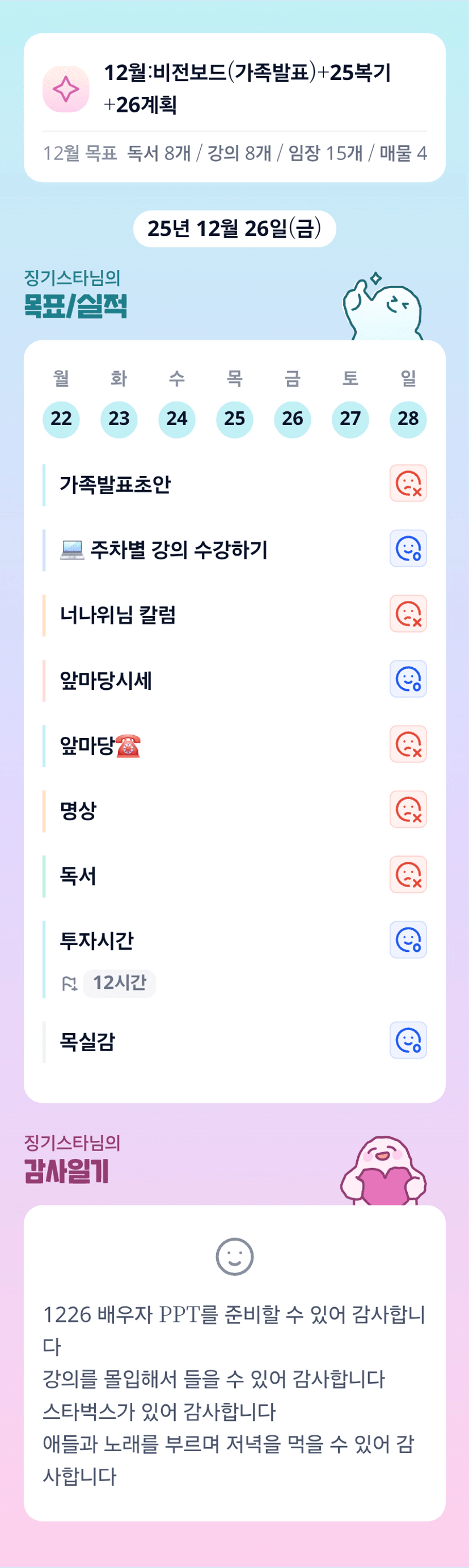469x1568 pixels.
Task: Click the 12월 목표 summary line
Action: click(234, 153)
